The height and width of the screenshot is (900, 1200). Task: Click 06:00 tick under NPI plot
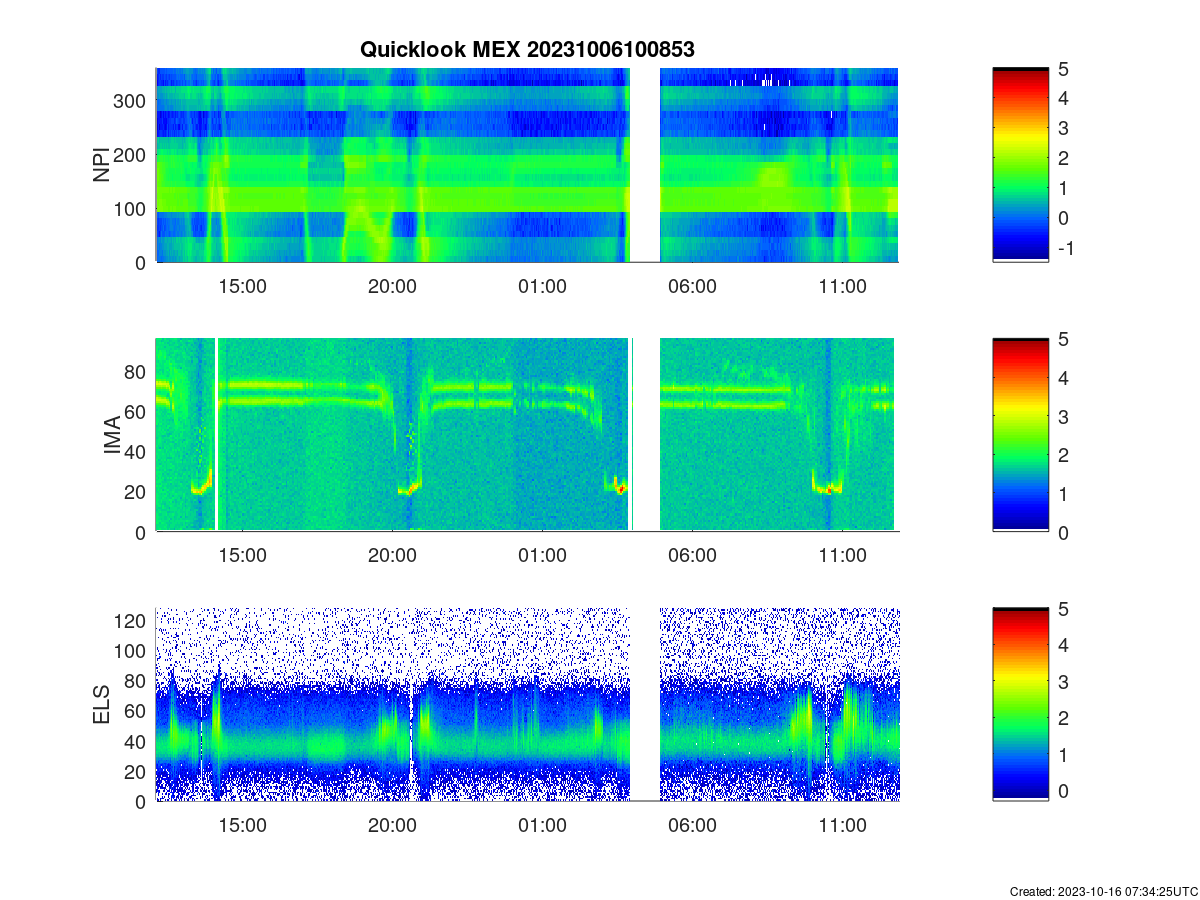(x=692, y=286)
